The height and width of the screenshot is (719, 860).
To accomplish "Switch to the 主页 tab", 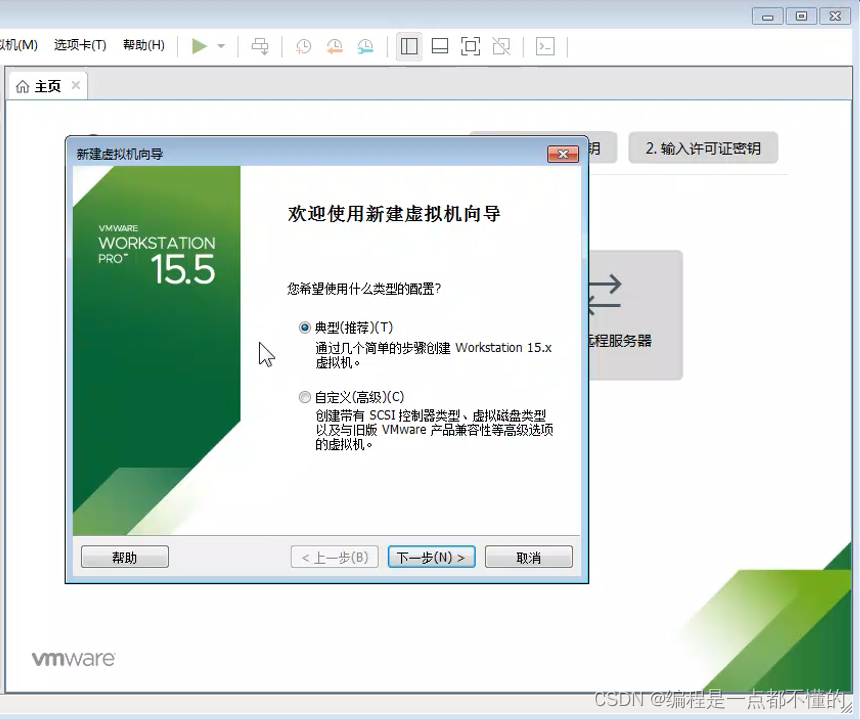I will point(47,86).
